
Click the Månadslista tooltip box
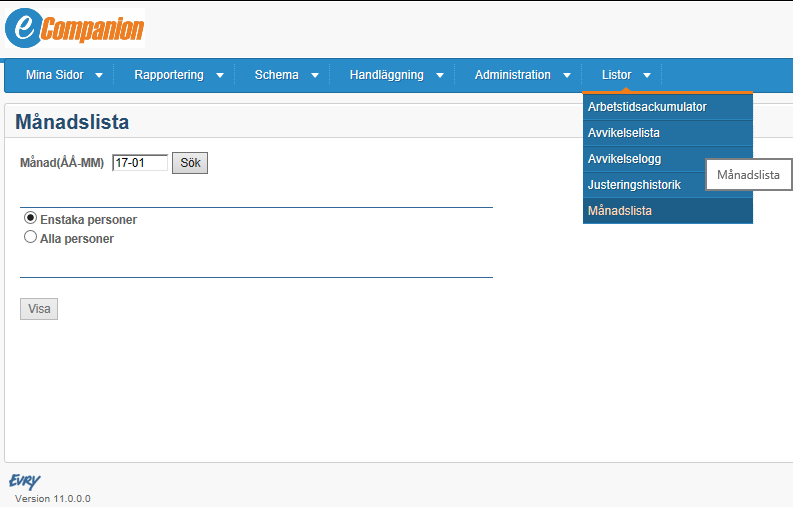[748, 175]
